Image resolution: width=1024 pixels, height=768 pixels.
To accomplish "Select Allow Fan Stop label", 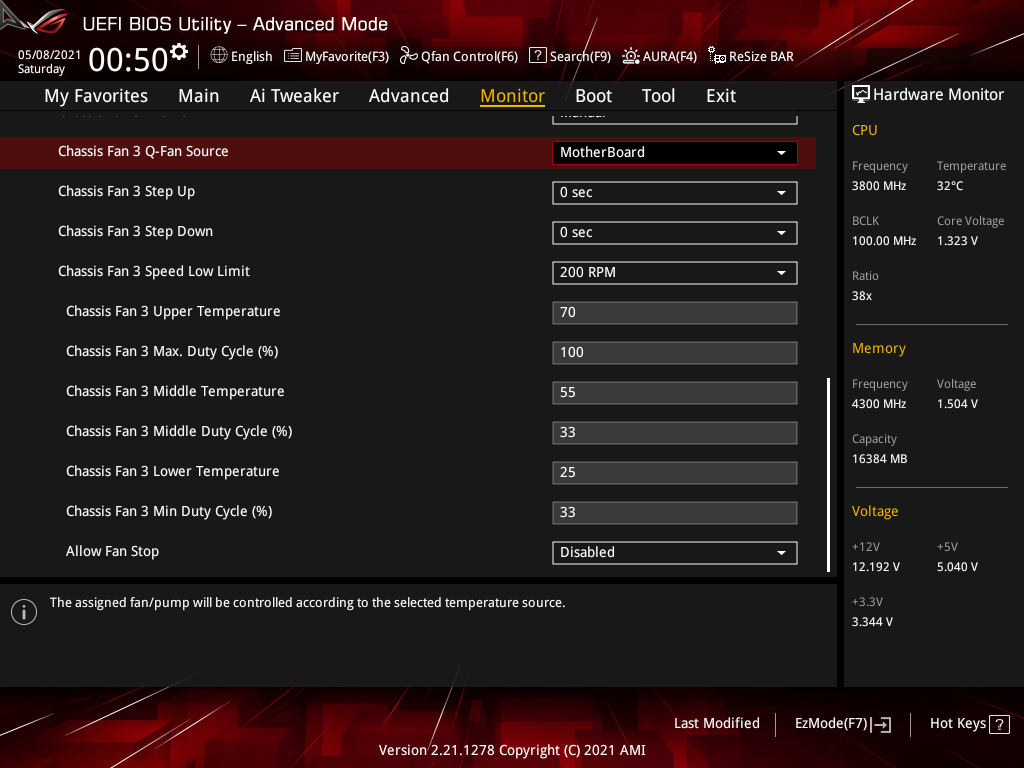I will pyautogui.click(x=112, y=551).
